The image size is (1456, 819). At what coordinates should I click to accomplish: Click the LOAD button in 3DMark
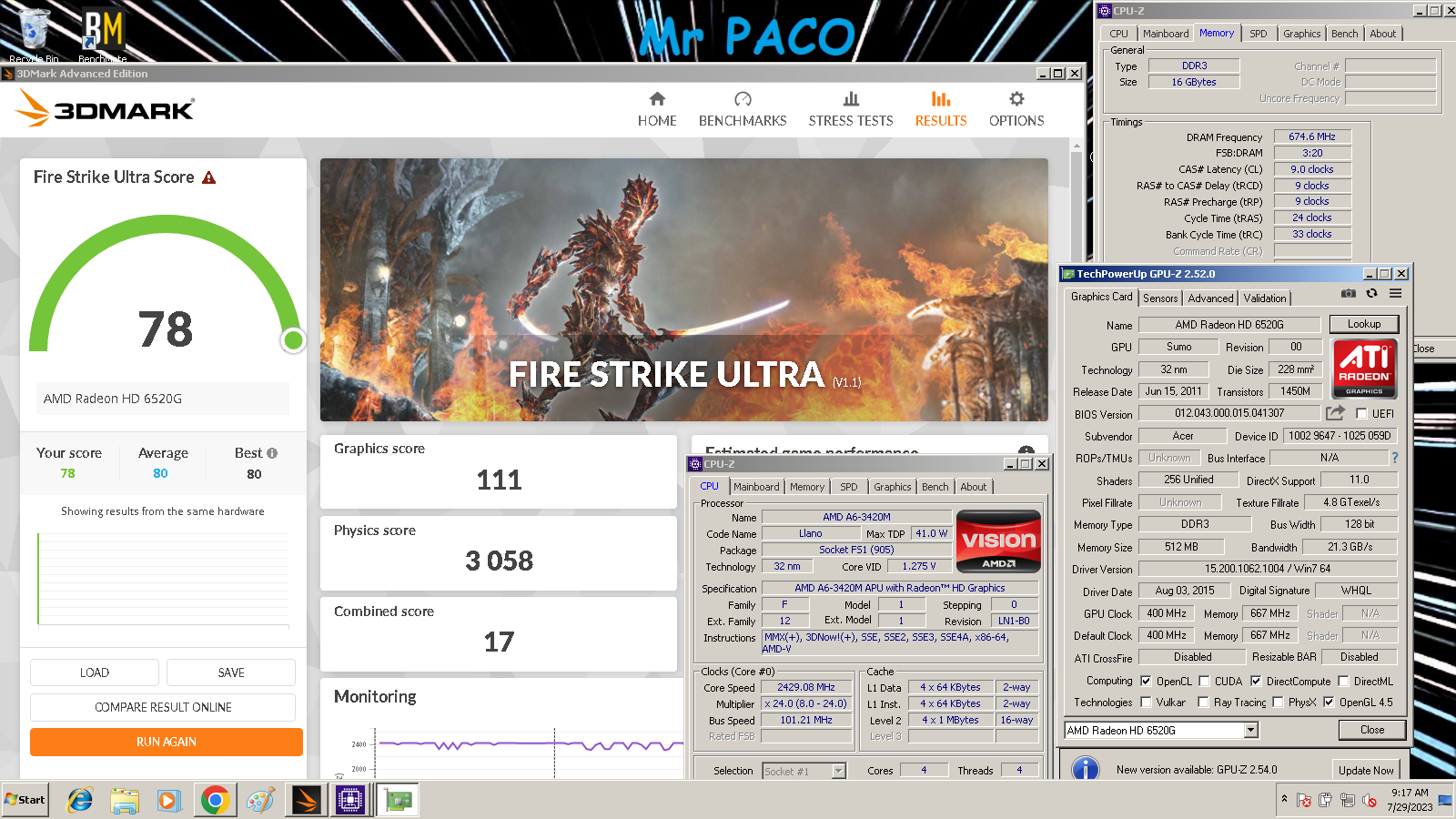tap(95, 672)
